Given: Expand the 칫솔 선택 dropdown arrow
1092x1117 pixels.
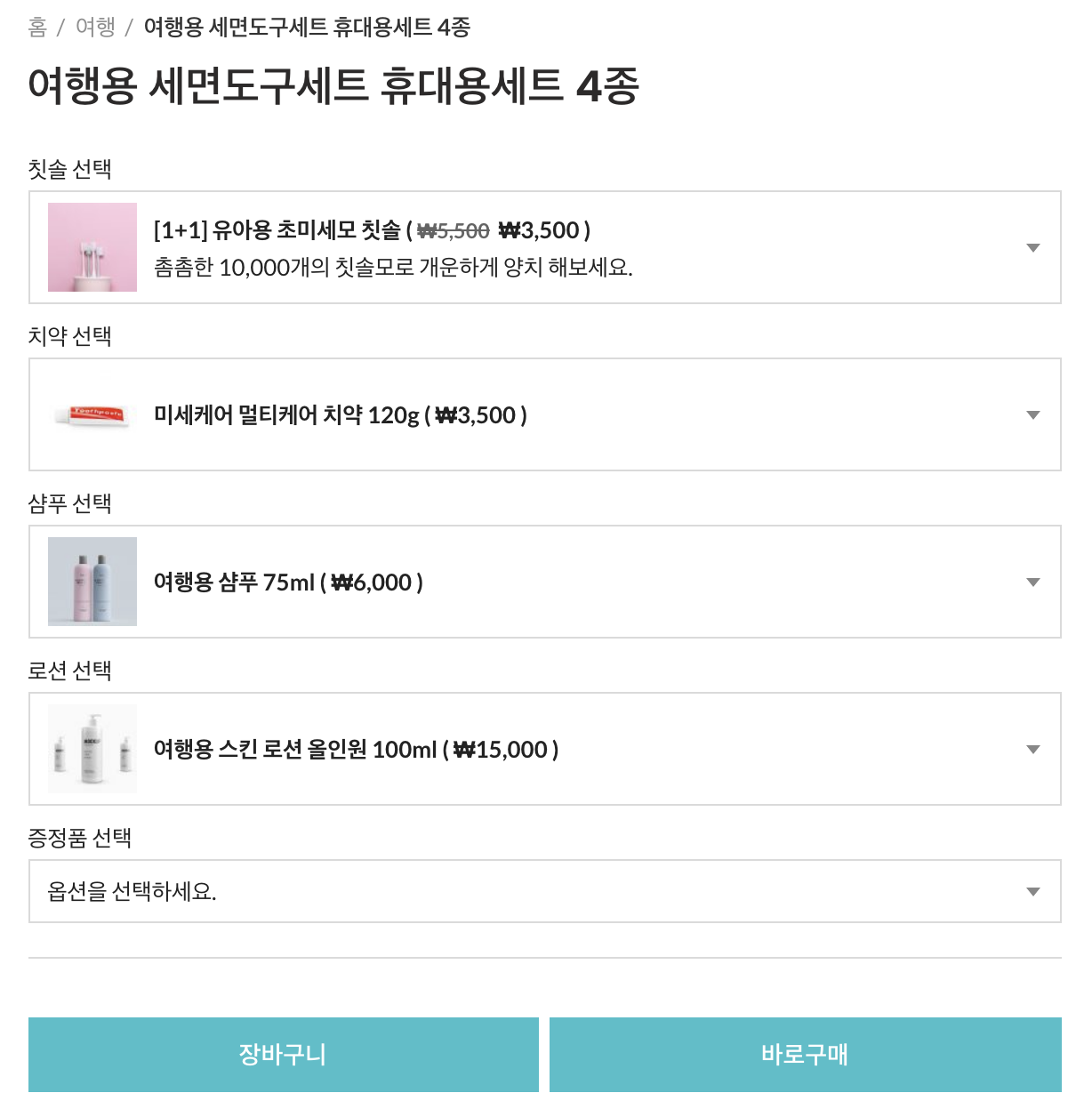Looking at the screenshot, I should tap(1032, 247).
